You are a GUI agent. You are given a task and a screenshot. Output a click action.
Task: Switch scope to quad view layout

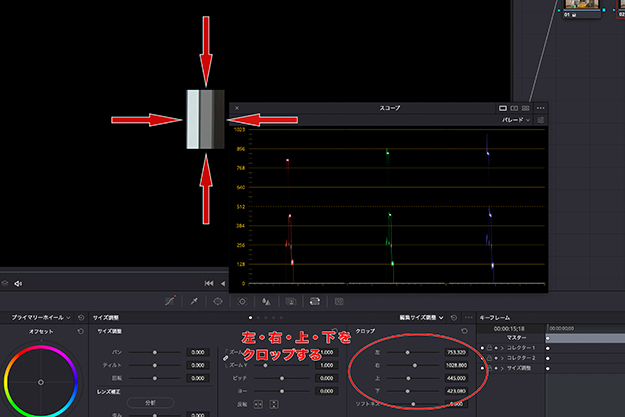click(525, 107)
